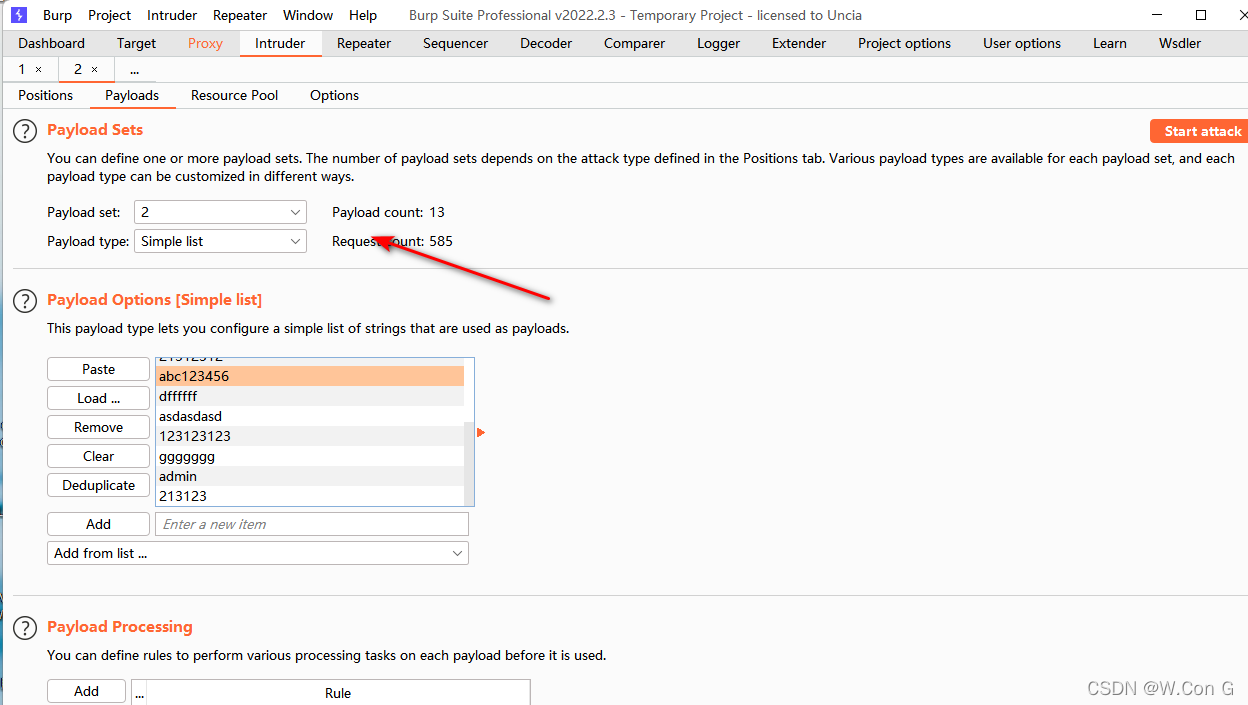The width and height of the screenshot is (1248, 705).
Task: Click the Remove button
Action: (98, 427)
